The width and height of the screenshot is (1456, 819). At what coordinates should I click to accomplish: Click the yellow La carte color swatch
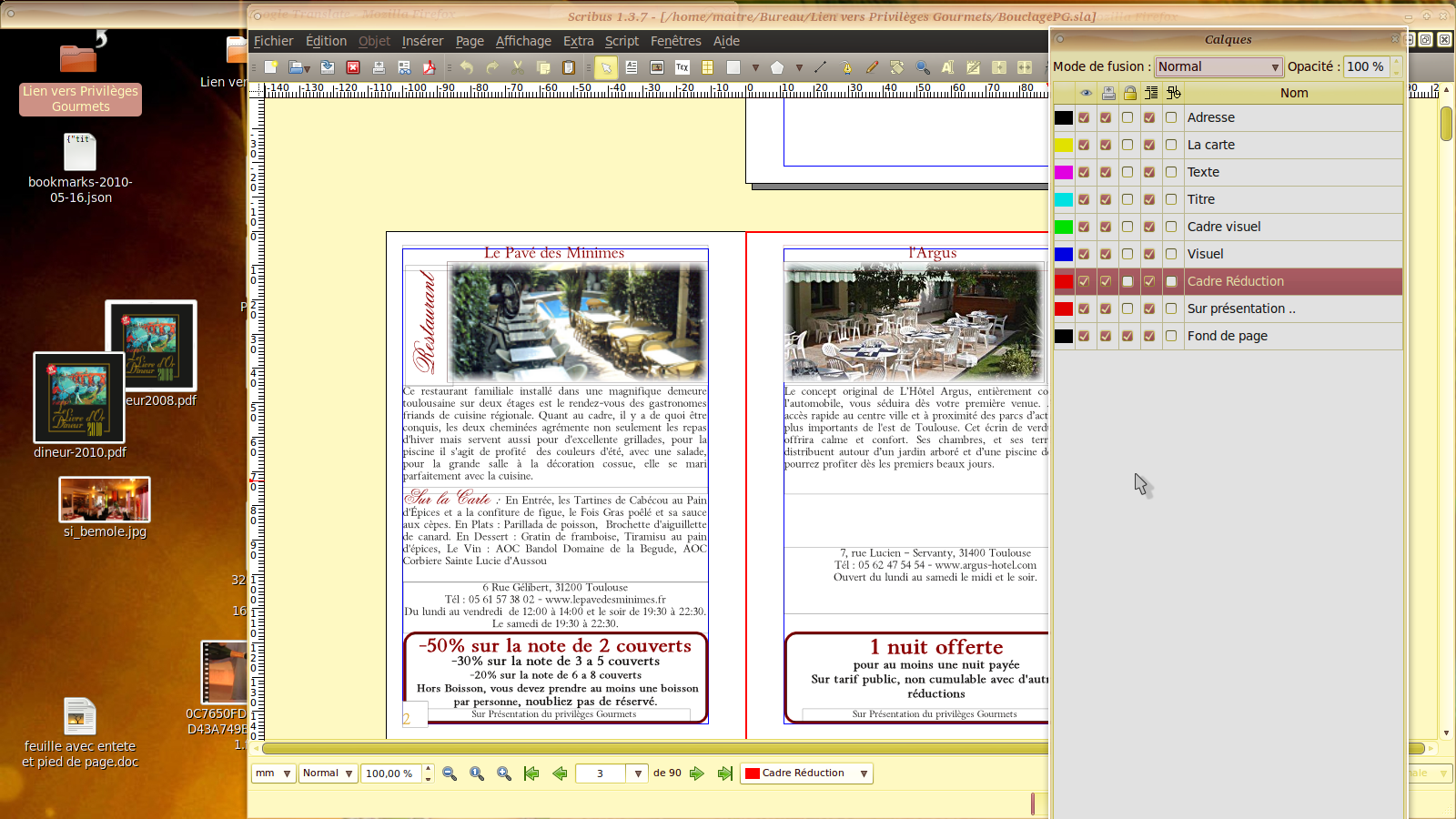(1064, 145)
